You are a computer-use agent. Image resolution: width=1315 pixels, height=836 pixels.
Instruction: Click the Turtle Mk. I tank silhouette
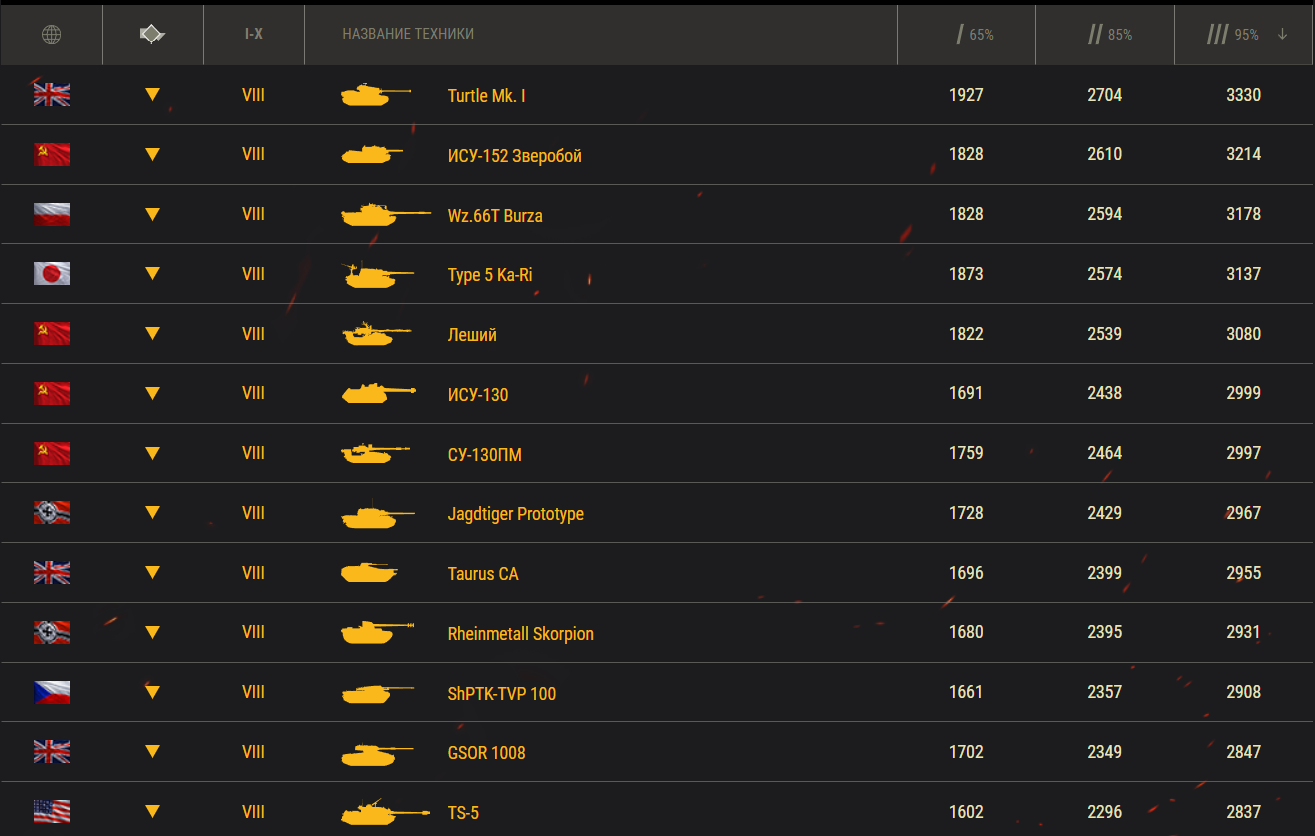coord(376,95)
